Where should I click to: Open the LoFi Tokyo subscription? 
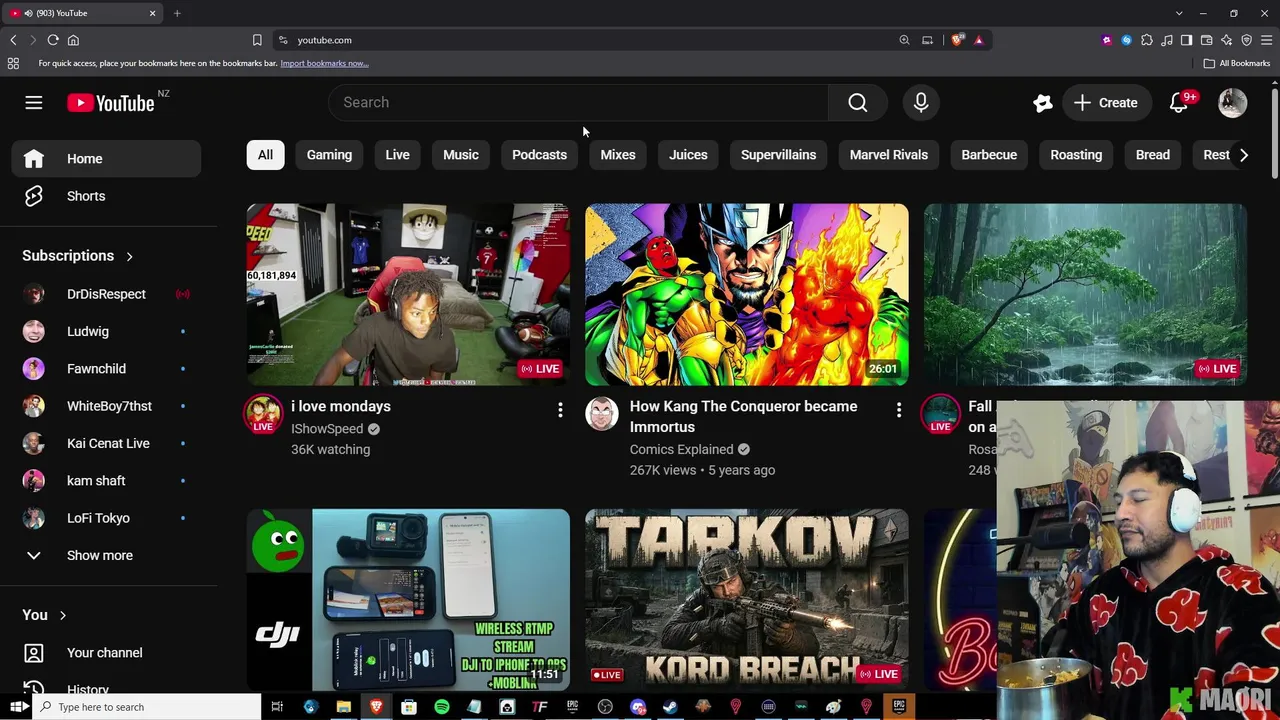[x=107, y=518]
